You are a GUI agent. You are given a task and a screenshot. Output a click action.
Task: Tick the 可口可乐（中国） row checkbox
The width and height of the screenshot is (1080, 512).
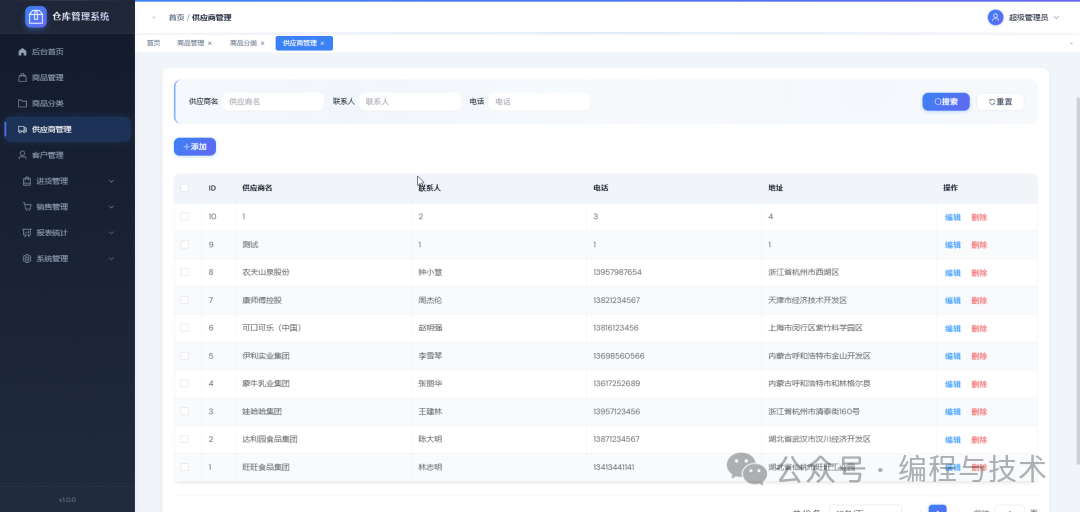coord(184,327)
